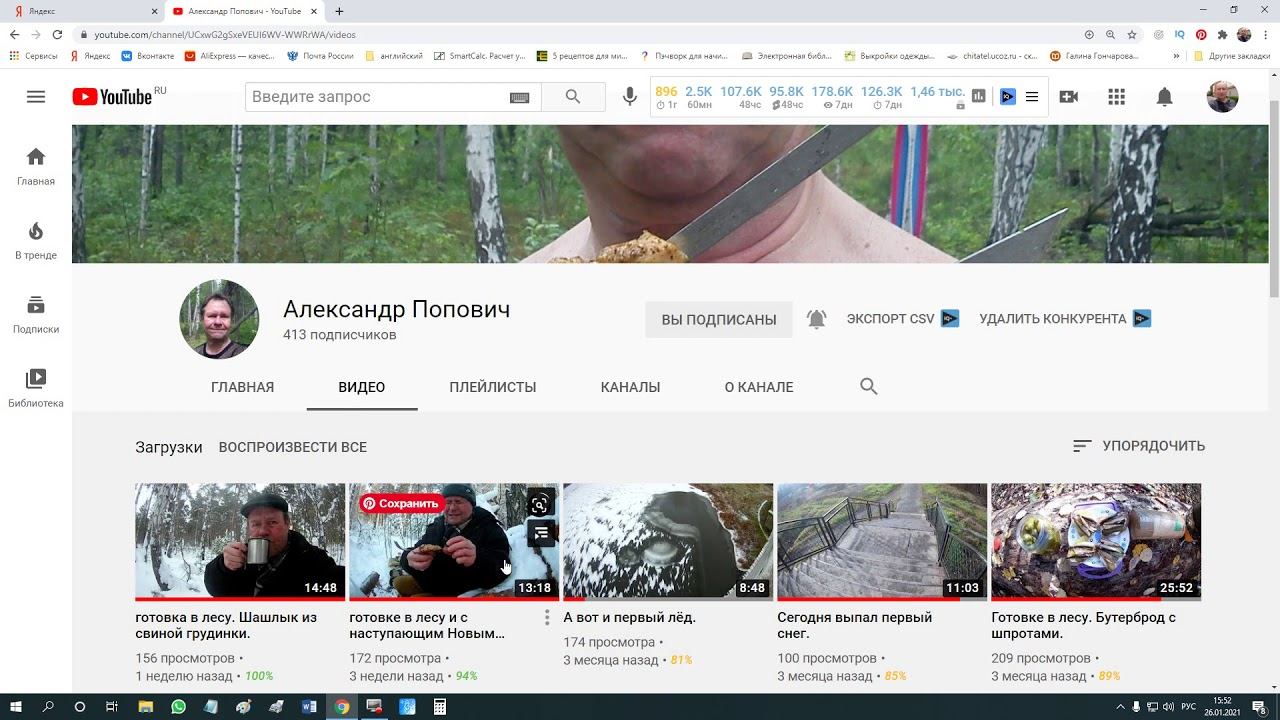
Task: Open the О КАНАЛЕ channel tab
Action: point(759,387)
